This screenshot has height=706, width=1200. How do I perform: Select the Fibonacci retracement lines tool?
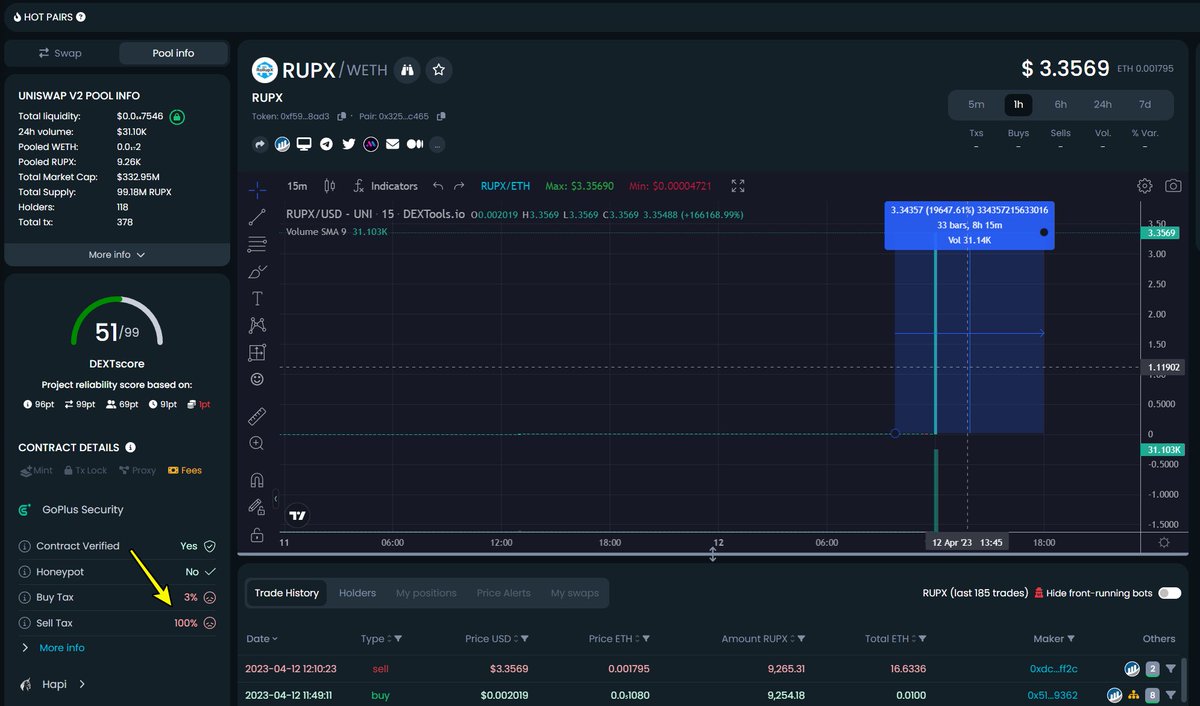point(257,243)
